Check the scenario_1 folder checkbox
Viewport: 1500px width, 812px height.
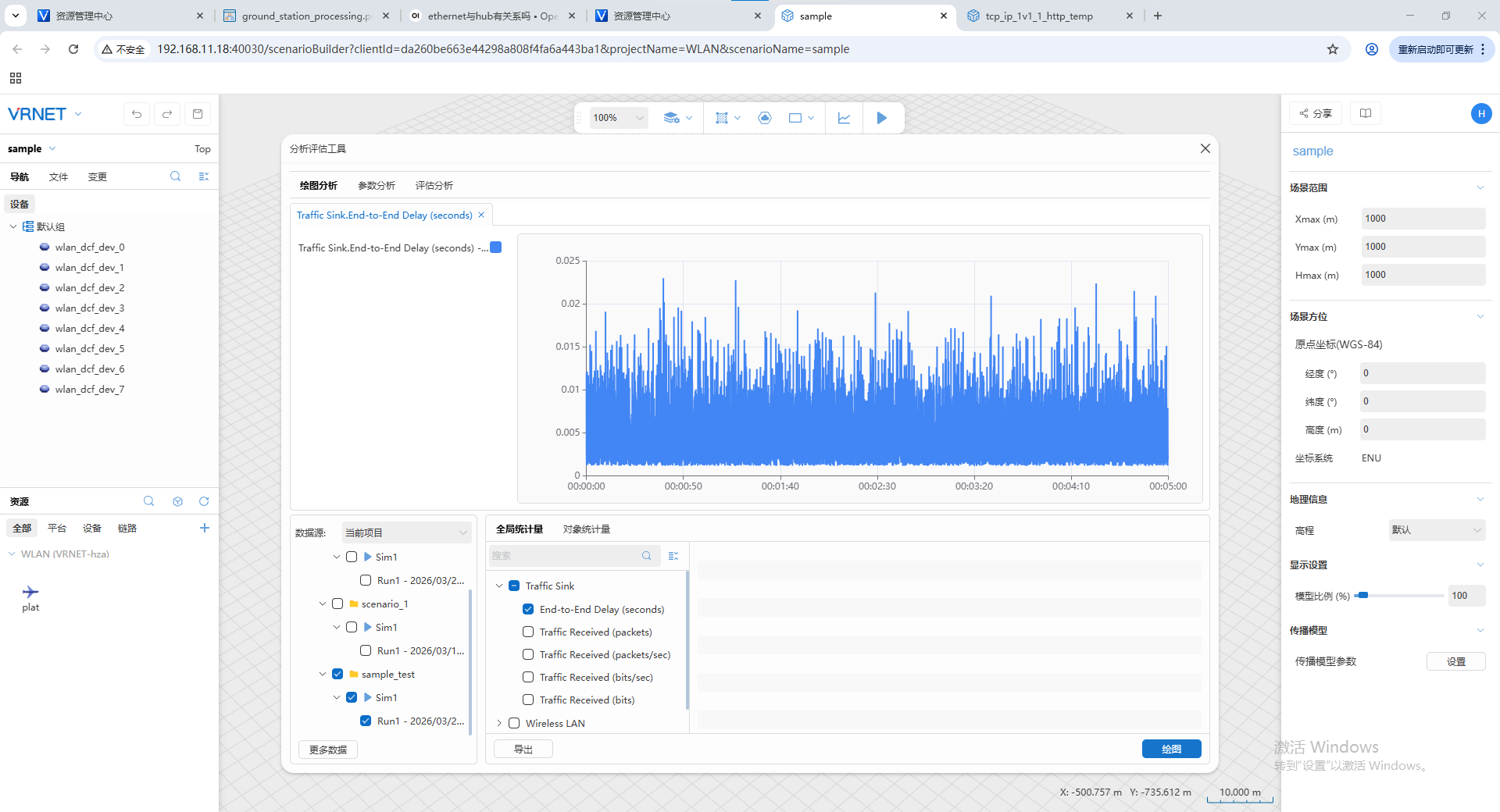tap(337, 604)
